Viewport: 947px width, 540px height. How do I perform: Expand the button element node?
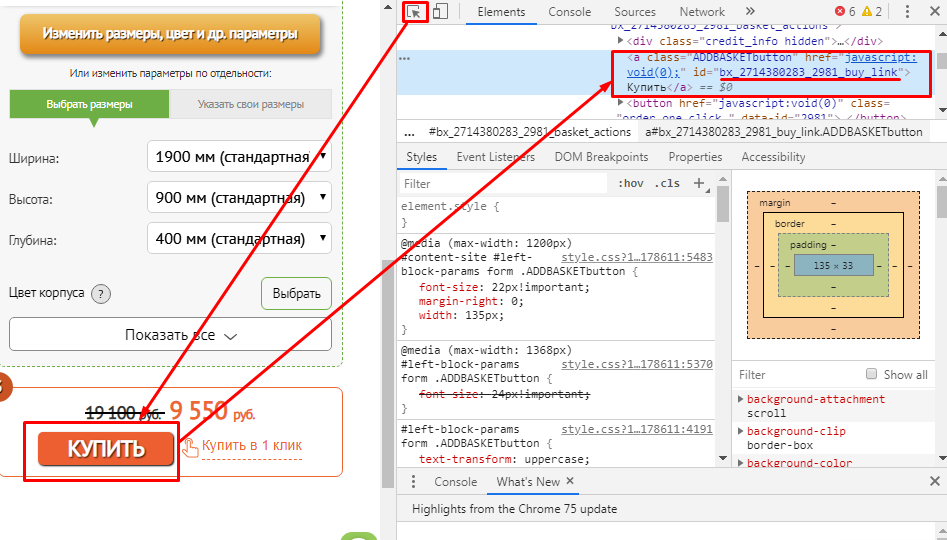click(620, 103)
